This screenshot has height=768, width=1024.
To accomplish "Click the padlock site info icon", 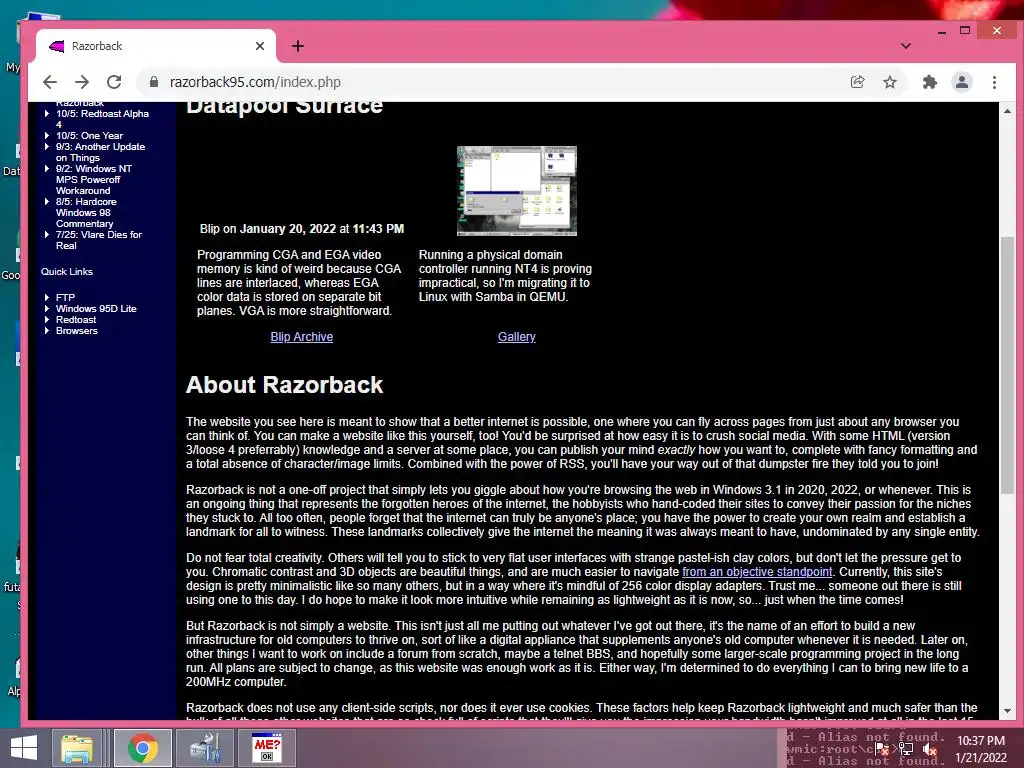I will [154, 82].
